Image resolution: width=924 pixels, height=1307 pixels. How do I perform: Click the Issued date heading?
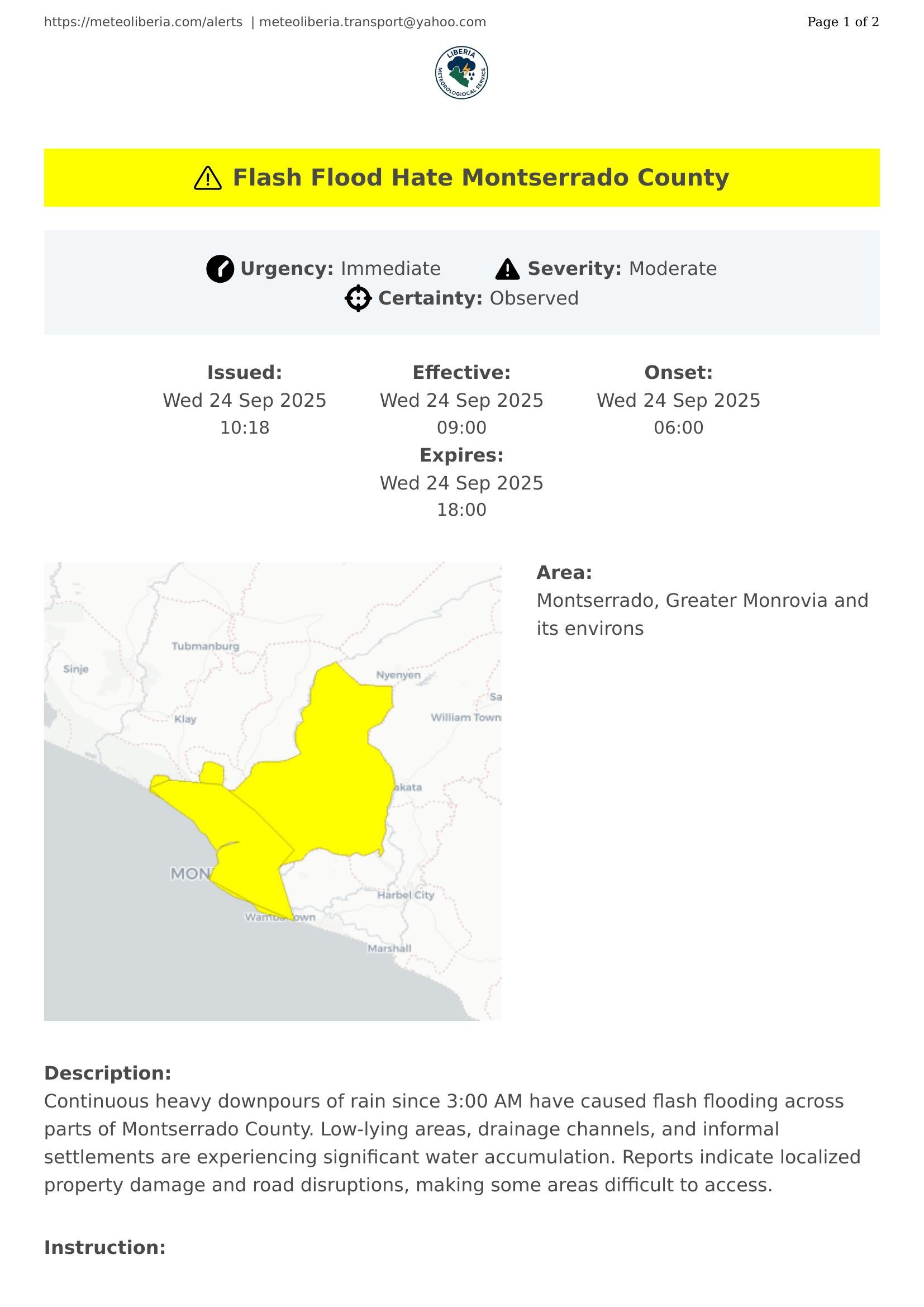pyautogui.click(x=245, y=372)
